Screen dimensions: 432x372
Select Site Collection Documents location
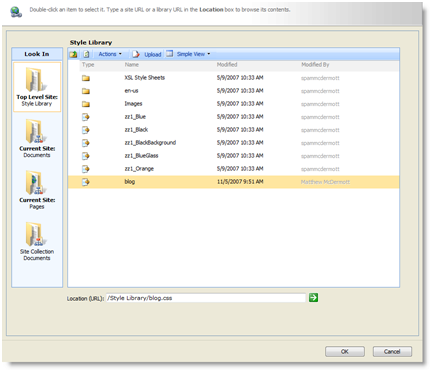pyautogui.click(x=37, y=241)
